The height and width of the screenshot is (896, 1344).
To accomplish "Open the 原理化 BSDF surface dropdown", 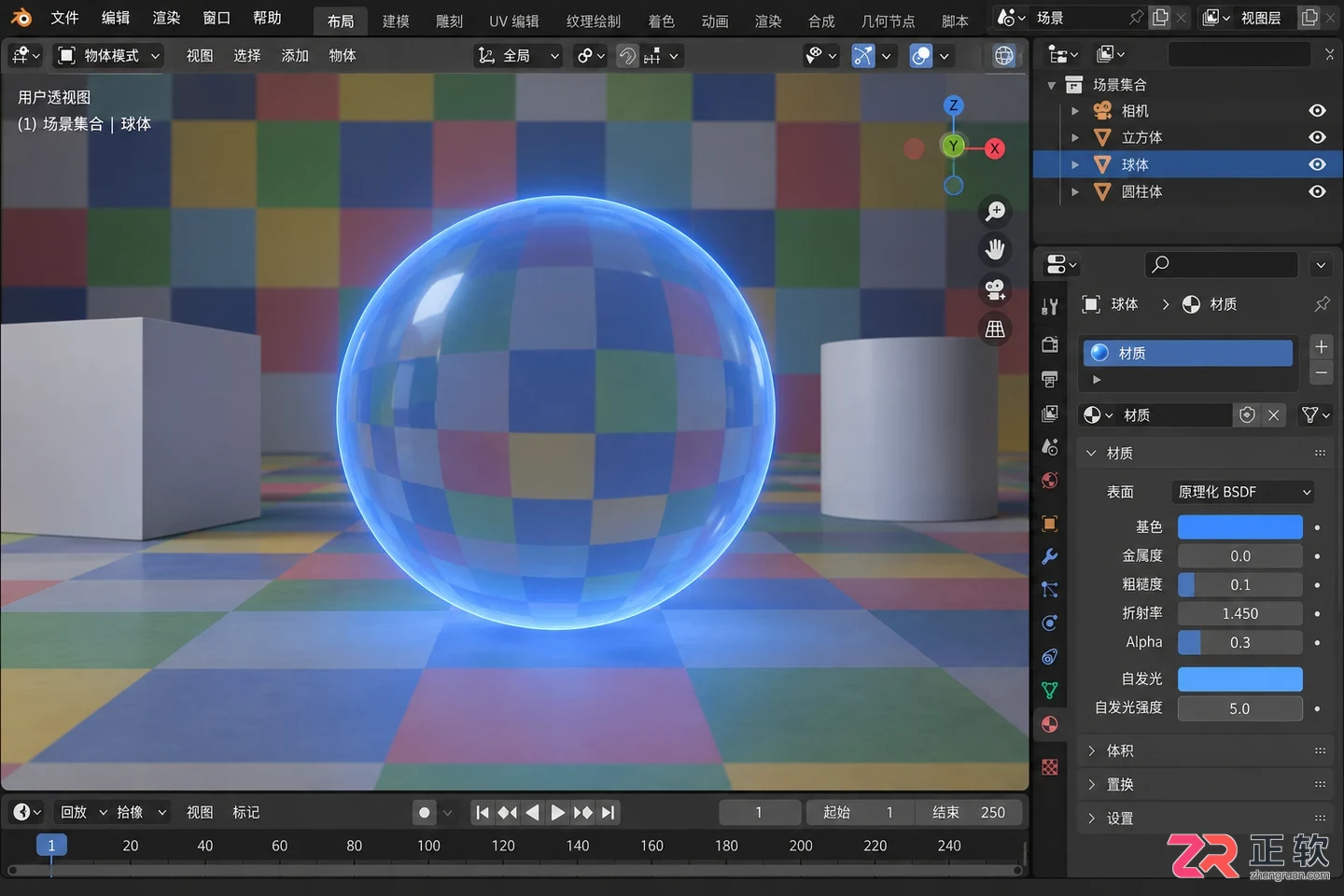I will (1244, 492).
